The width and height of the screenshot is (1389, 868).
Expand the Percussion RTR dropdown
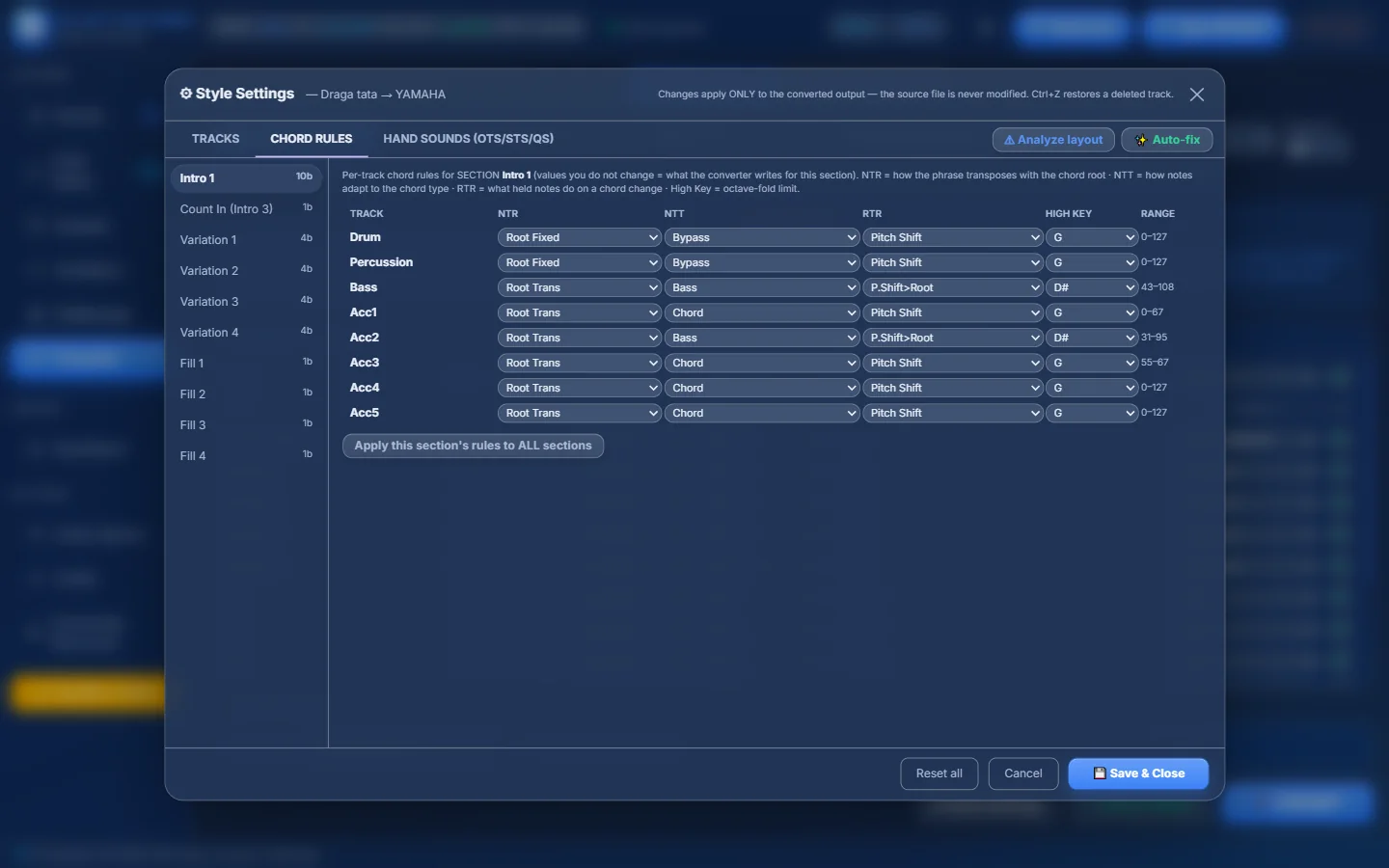pos(952,262)
